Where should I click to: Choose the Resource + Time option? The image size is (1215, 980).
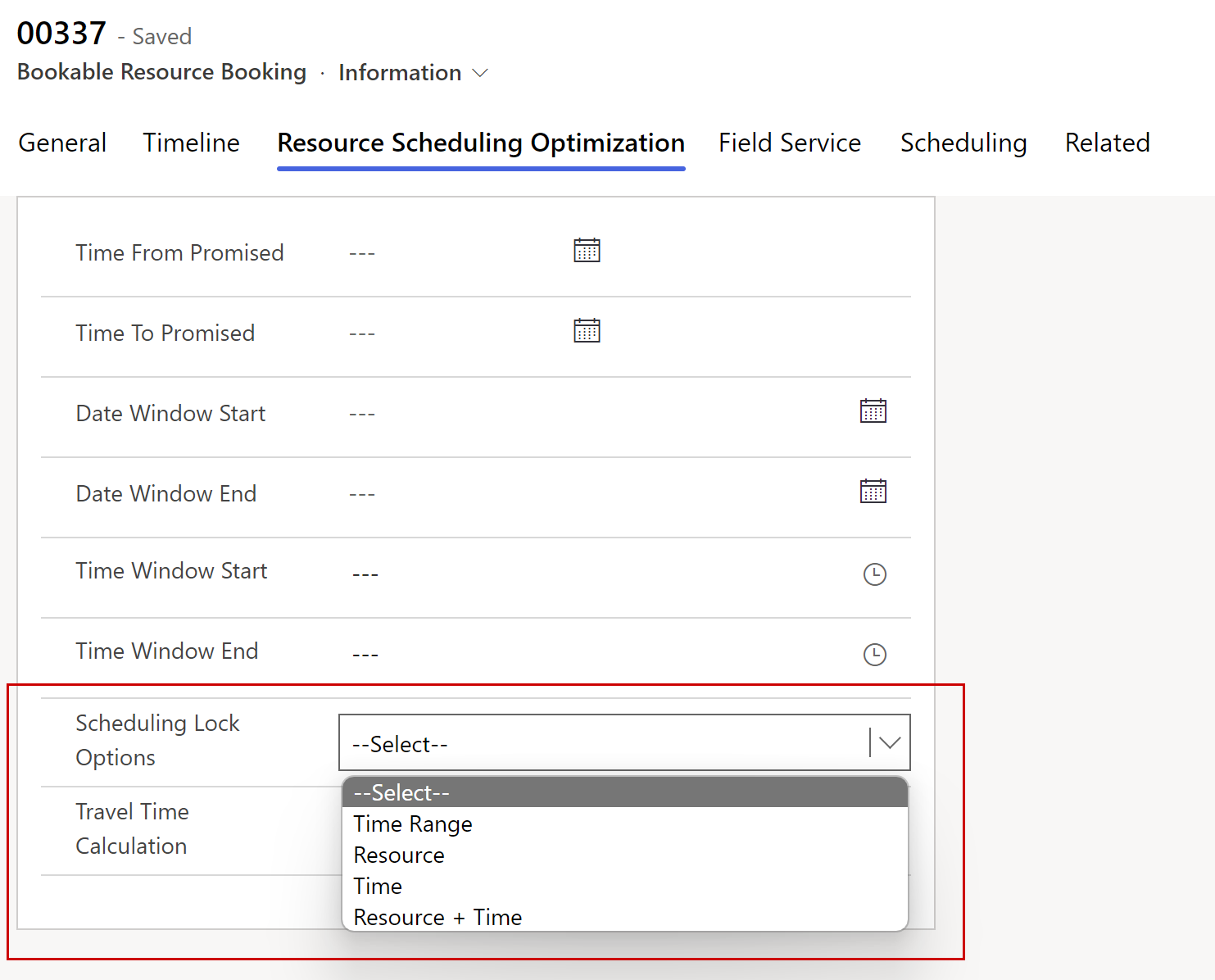(x=437, y=917)
